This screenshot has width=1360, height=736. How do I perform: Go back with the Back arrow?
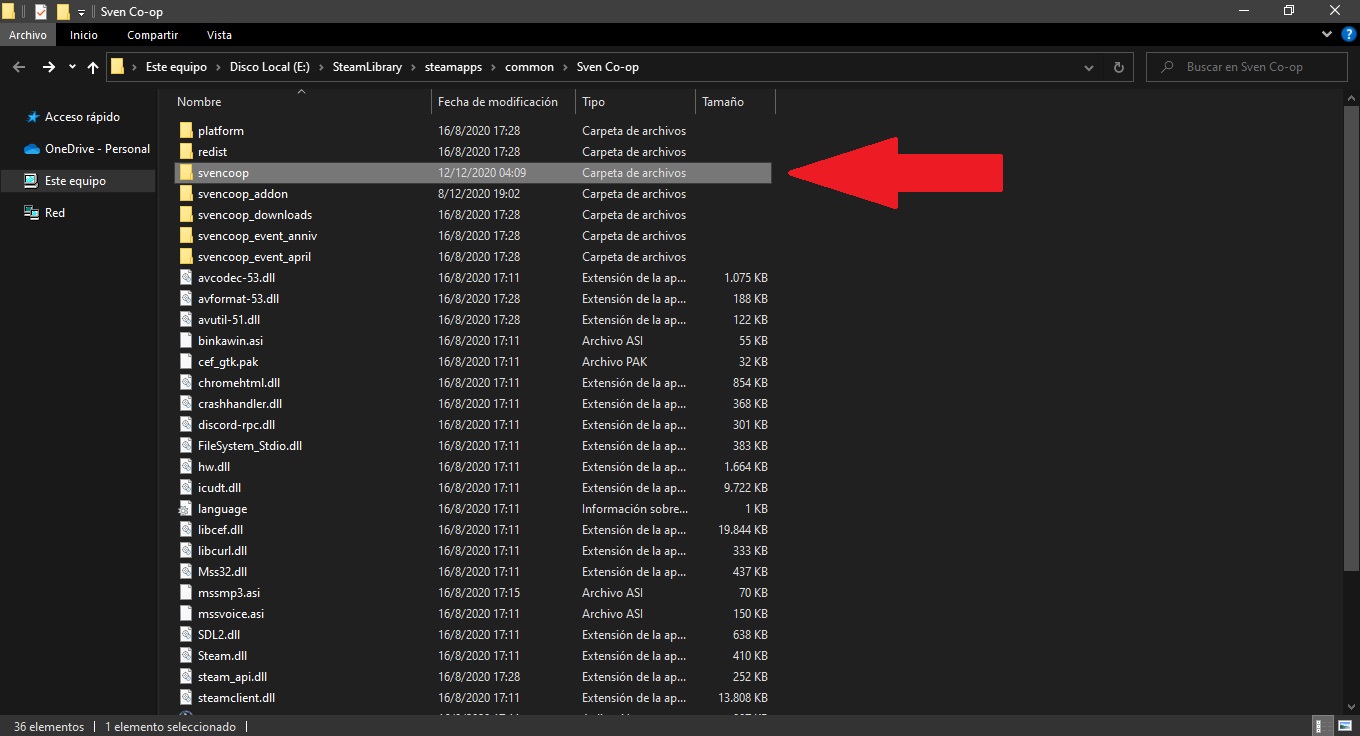pos(19,67)
